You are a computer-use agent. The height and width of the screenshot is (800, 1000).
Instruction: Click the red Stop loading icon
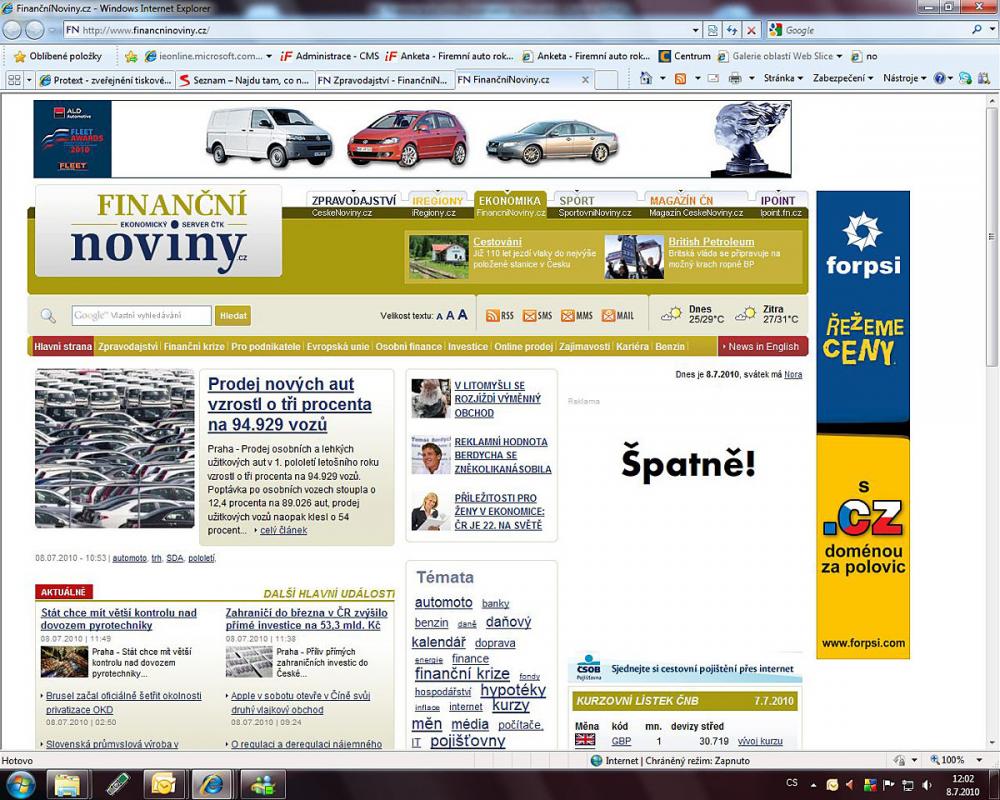click(752, 30)
